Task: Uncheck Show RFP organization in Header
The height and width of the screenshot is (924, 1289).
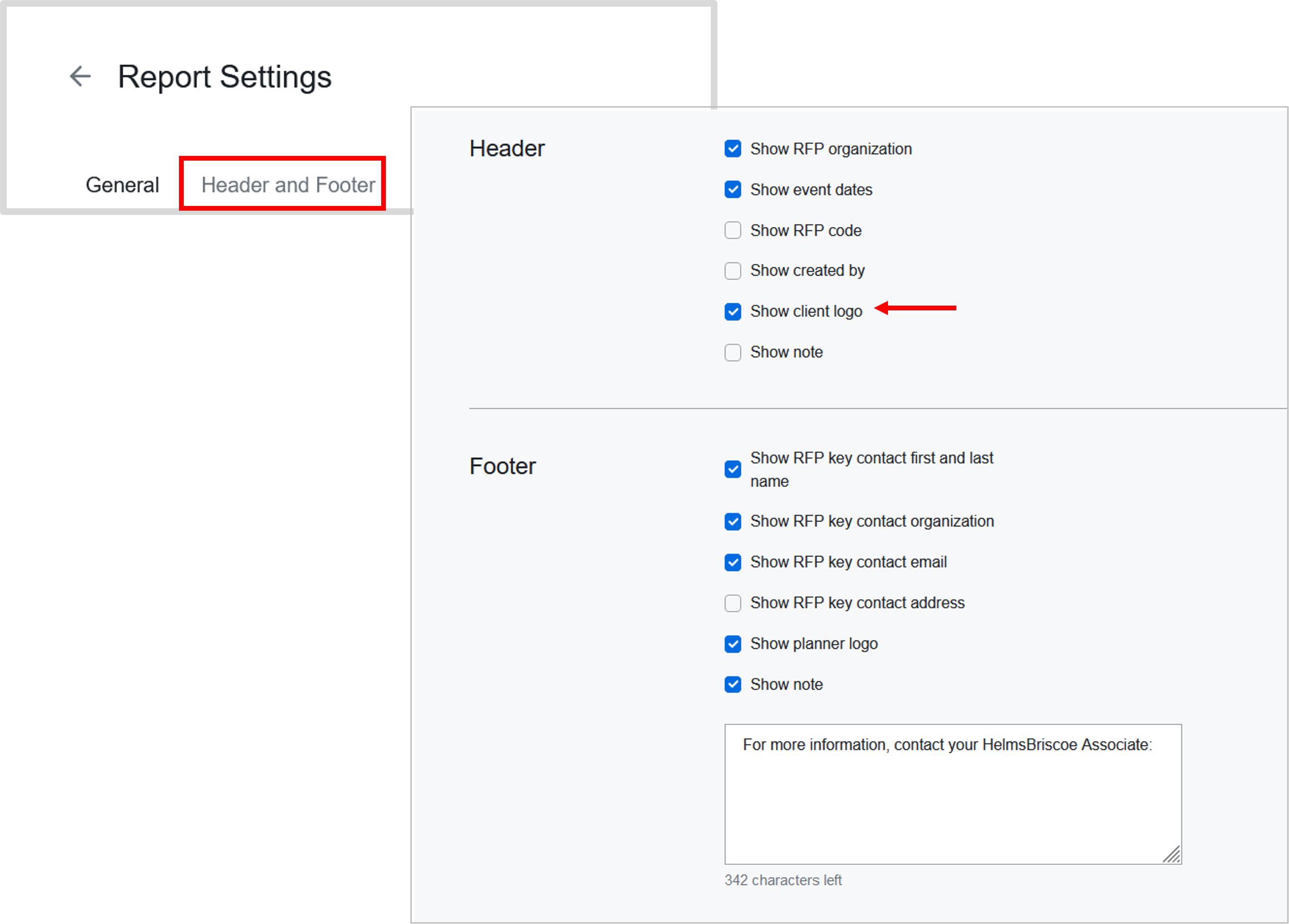Action: point(733,148)
